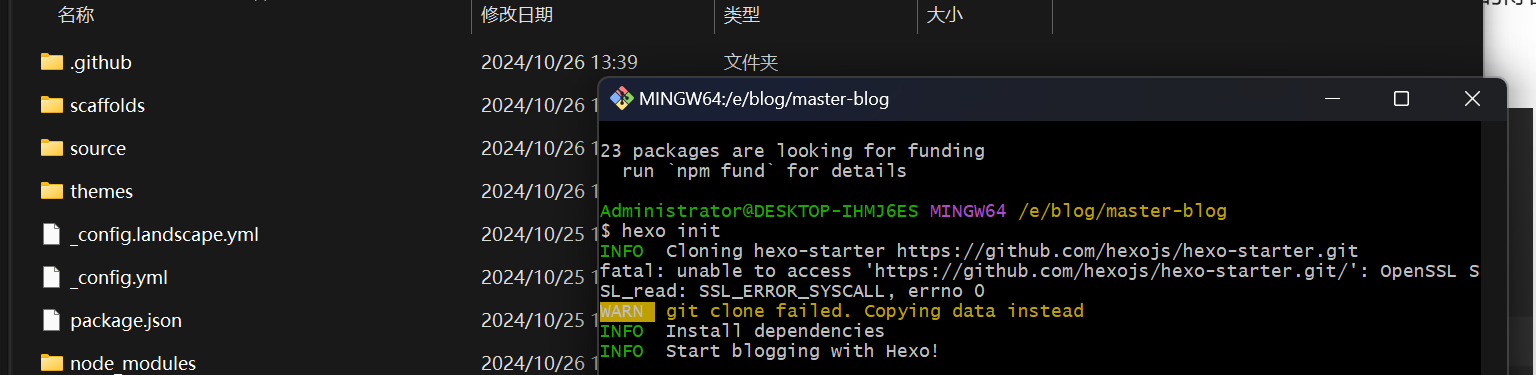
Task: Click the themes folder icon
Action: 52,191
